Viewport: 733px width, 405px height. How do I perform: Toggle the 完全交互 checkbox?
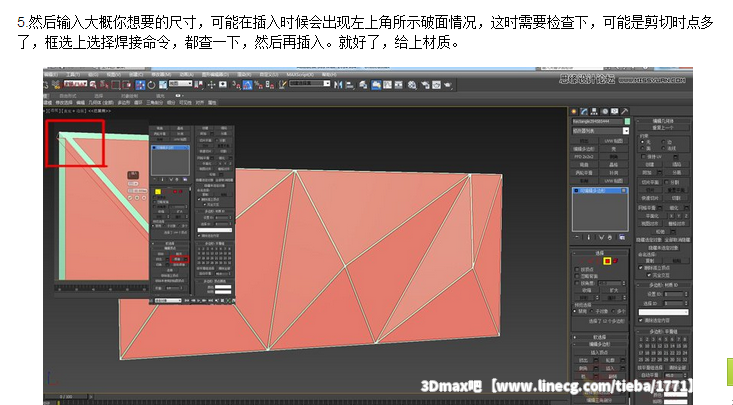(649, 275)
